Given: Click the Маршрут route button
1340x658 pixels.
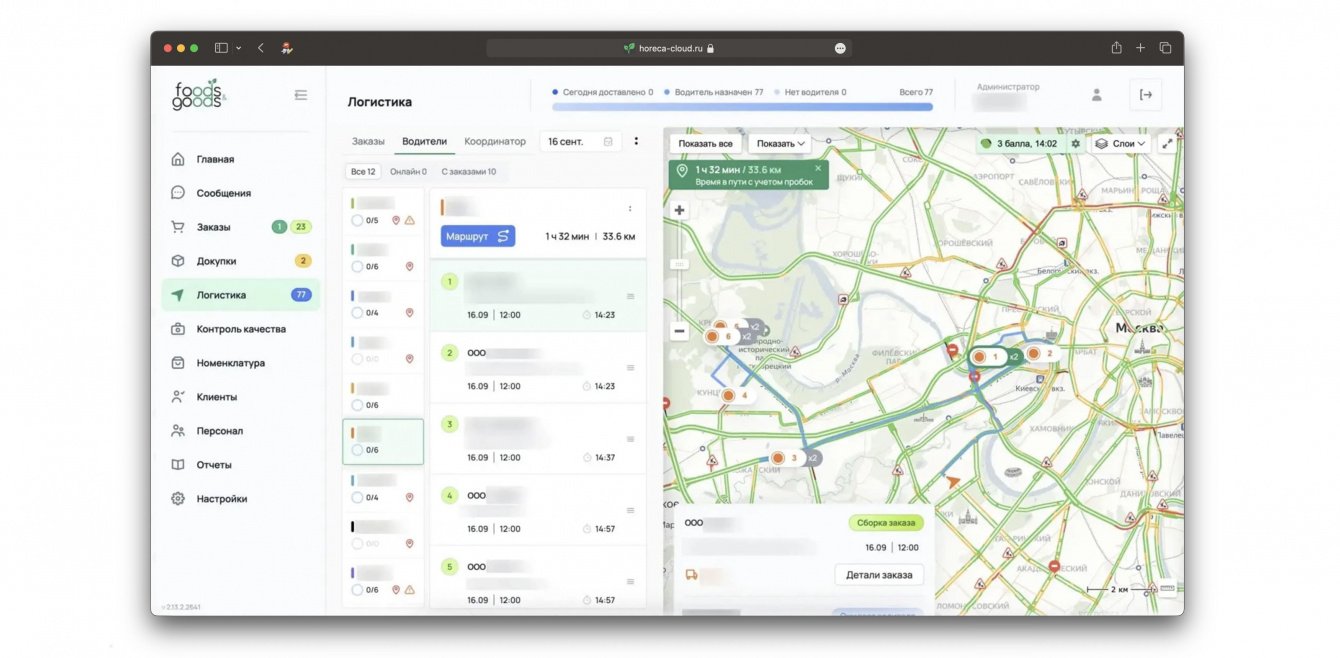Looking at the screenshot, I should point(478,236).
